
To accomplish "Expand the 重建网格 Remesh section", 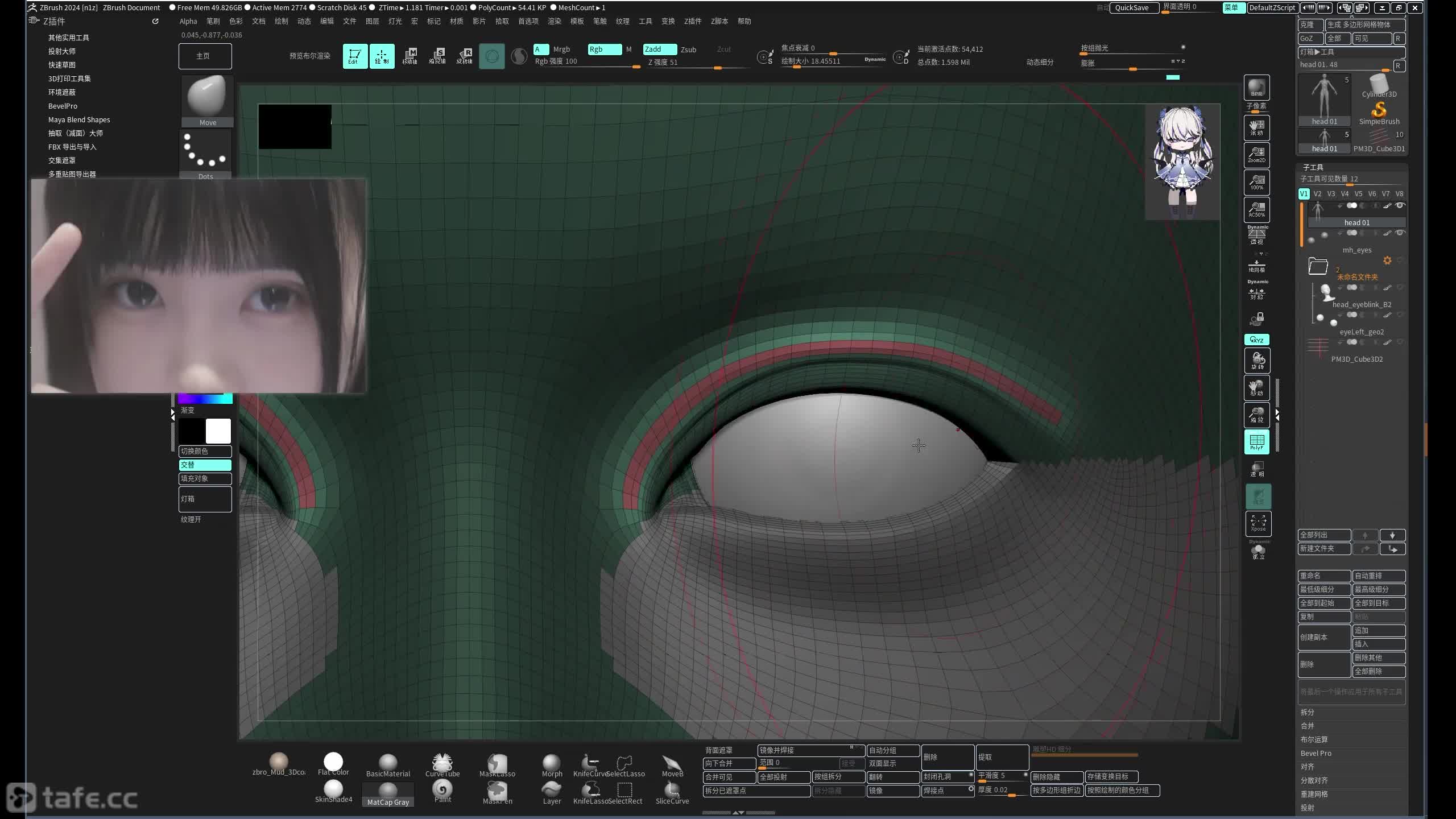I will click(x=1314, y=794).
